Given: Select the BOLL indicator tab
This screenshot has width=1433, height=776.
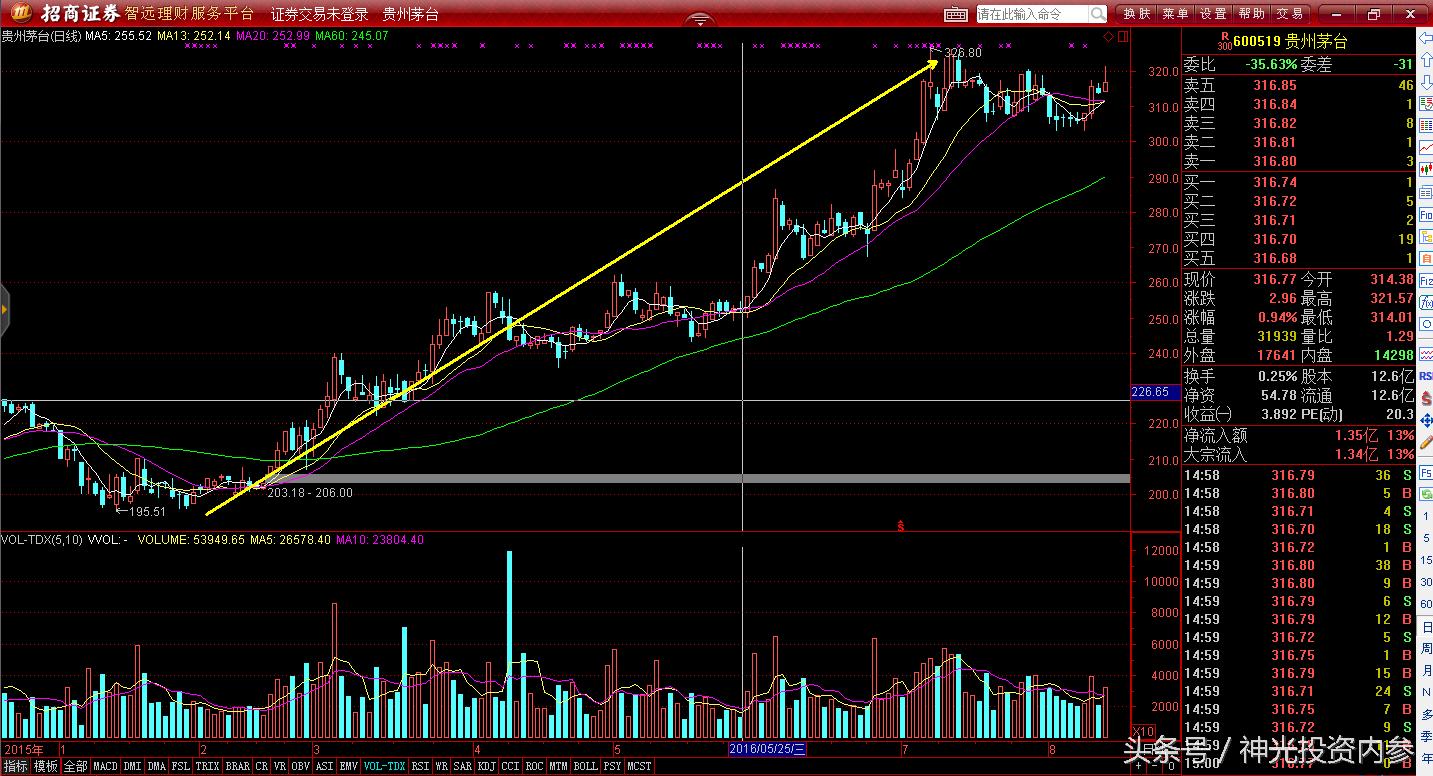Looking at the screenshot, I should point(585,766).
